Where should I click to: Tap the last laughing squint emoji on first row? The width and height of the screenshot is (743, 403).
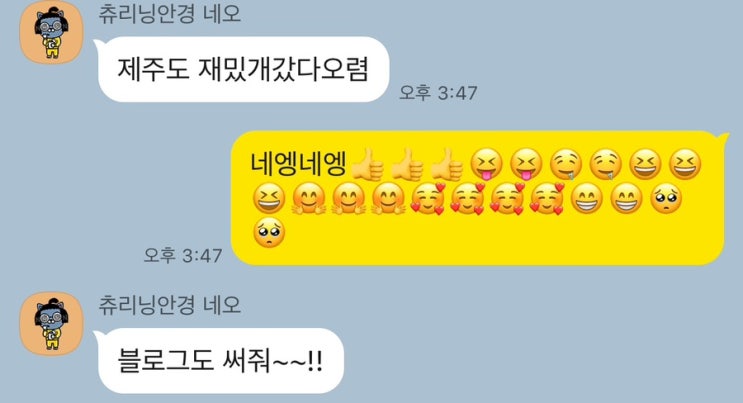pyautogui.click(x=685, y=165)
